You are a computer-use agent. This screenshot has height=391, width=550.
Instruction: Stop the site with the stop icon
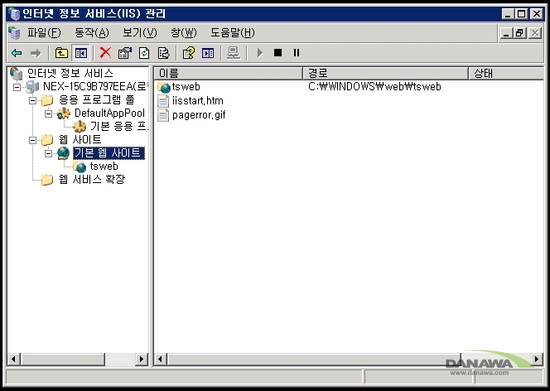278,53
